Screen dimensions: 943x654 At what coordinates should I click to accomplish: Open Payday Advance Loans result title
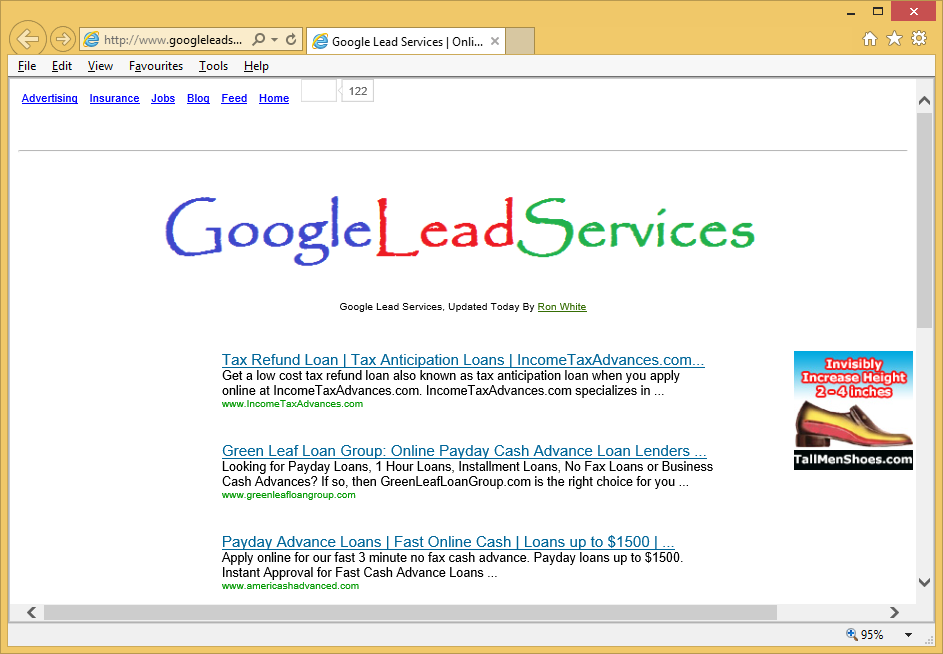(448, 541)
